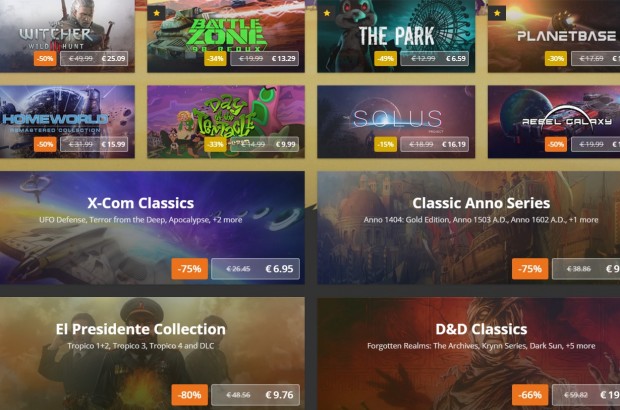
Task: Click the € 6.59 The Park price button
Action: [435, 59]
